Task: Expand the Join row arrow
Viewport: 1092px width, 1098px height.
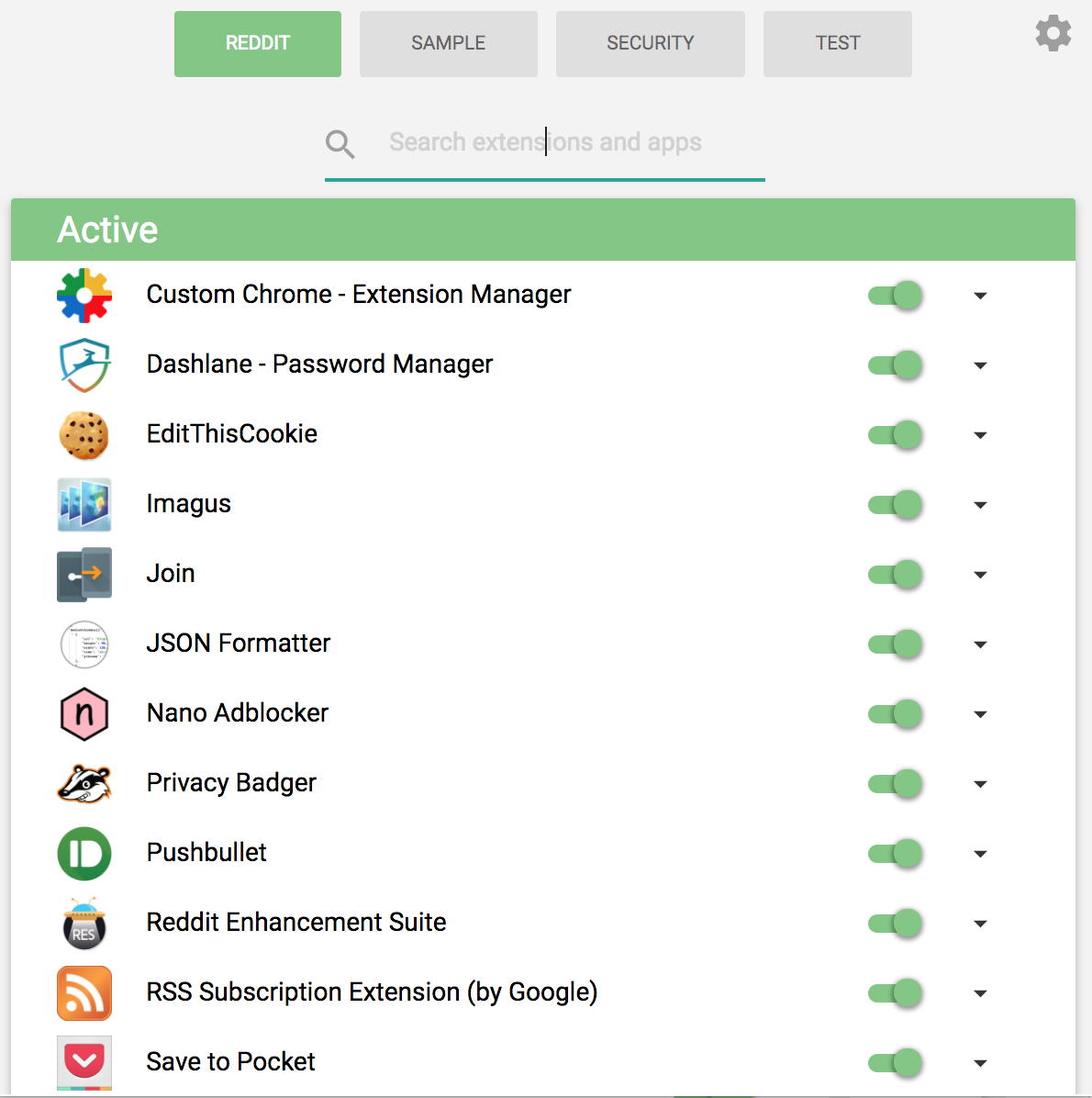Action: point(980,575)
